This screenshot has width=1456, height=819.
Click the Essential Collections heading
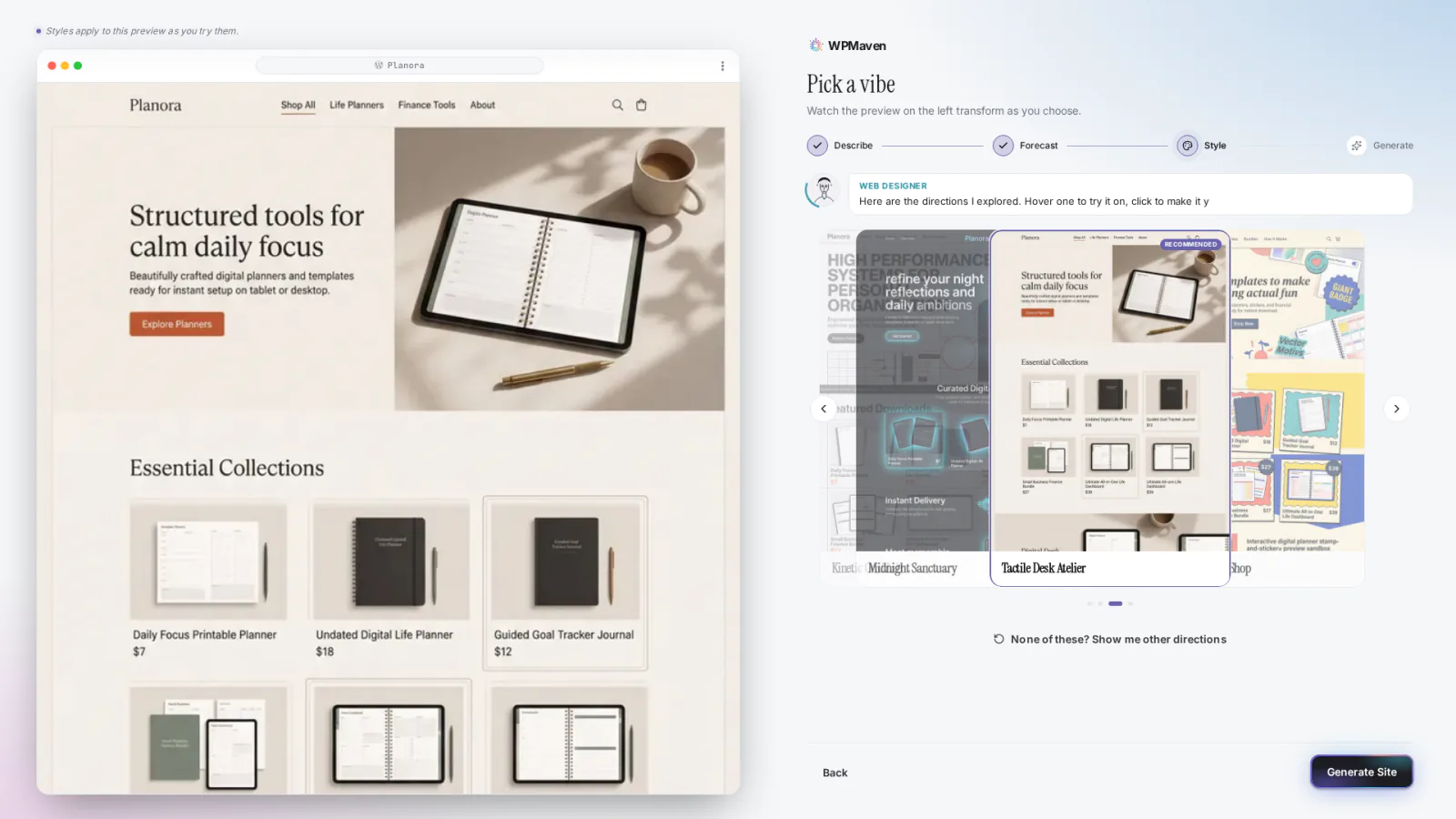(227, 468)
